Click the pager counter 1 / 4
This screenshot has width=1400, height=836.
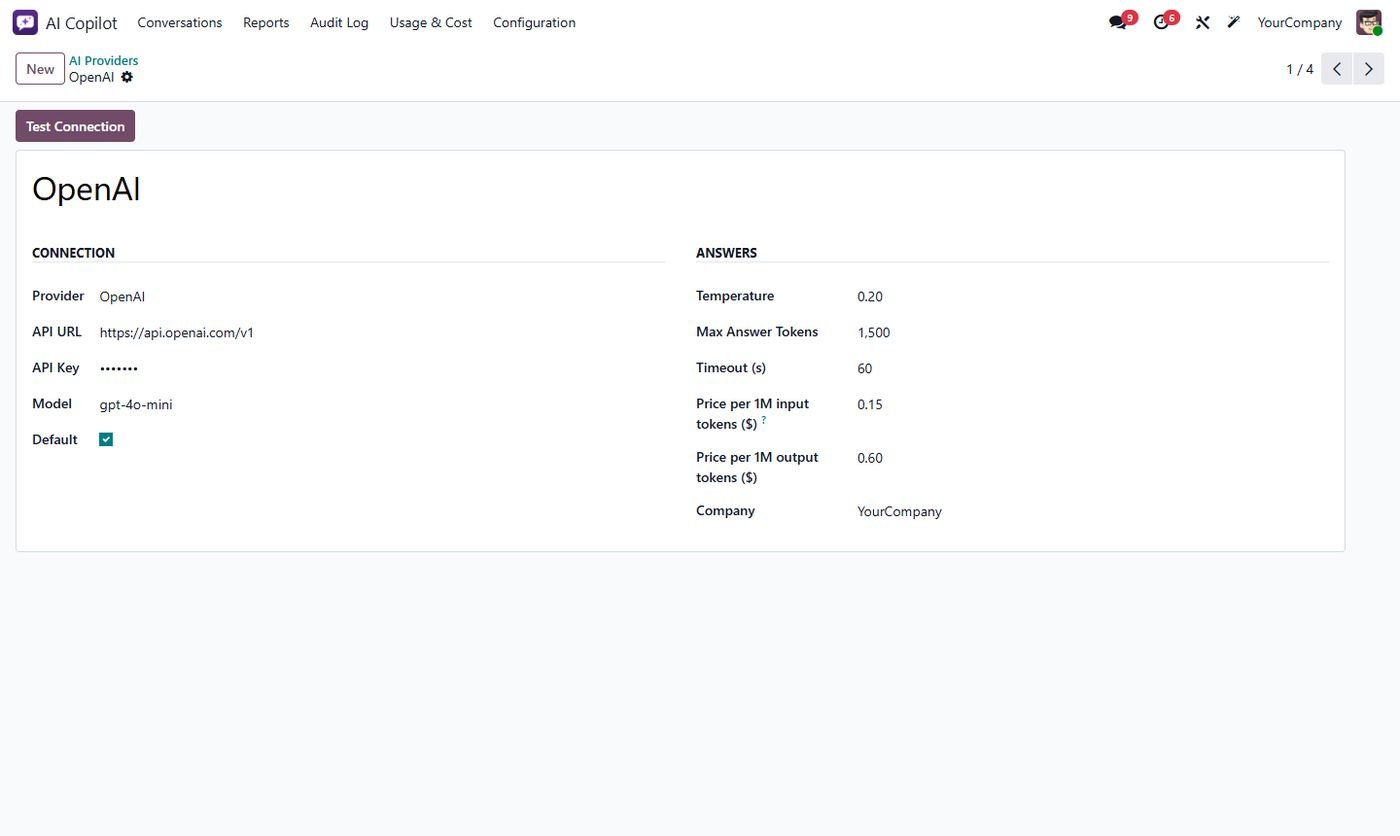tap(1300, 69)
